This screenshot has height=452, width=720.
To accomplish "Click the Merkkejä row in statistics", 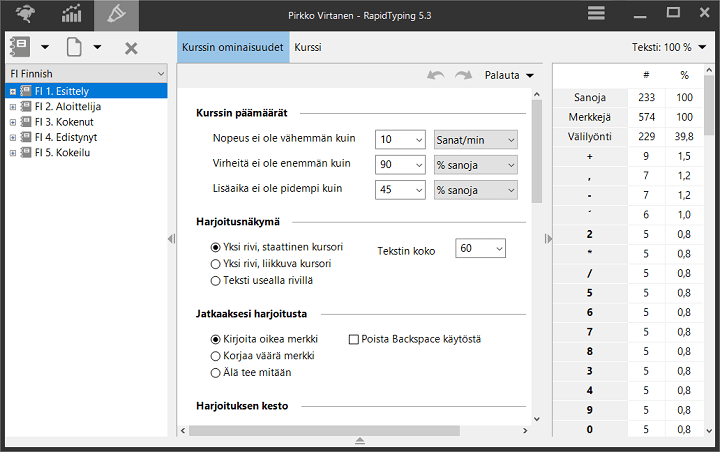I will (x=628, y=117).
